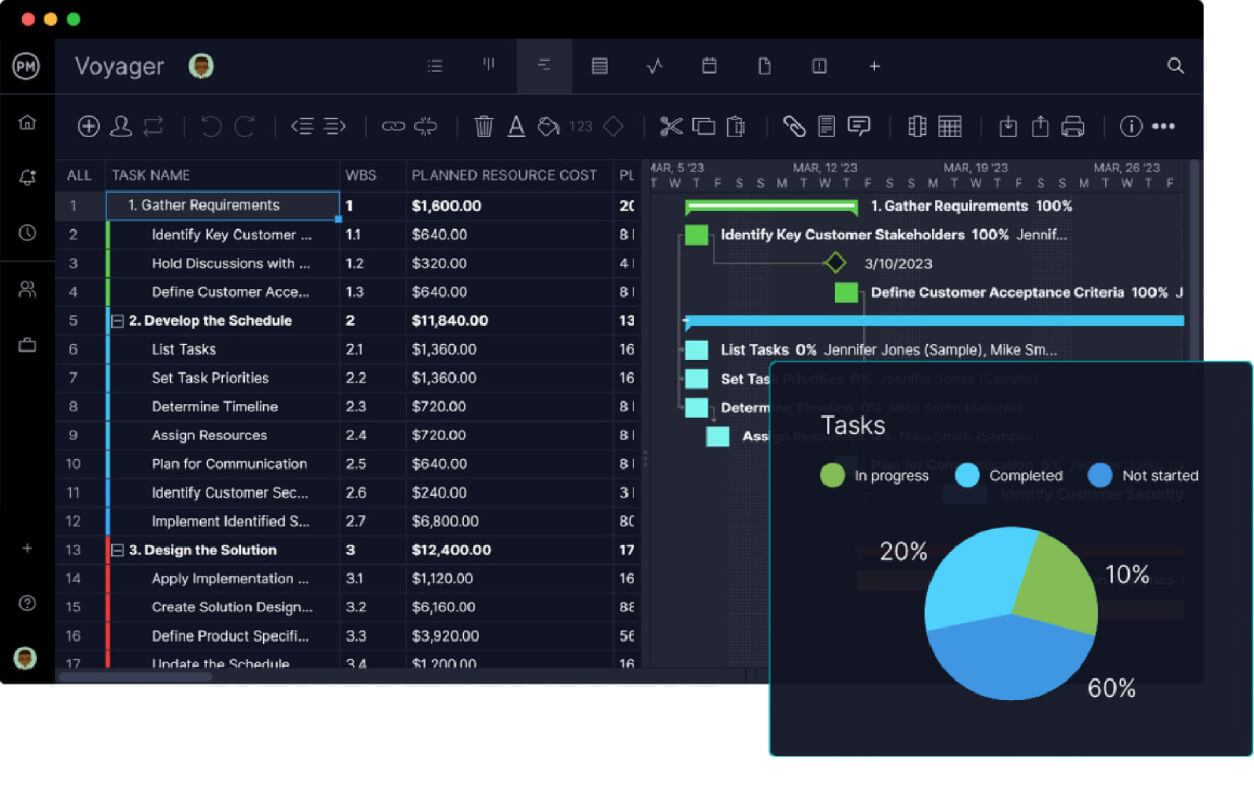
Task: Open the notifications bell in sidebar
Action: tap(28, 178)
